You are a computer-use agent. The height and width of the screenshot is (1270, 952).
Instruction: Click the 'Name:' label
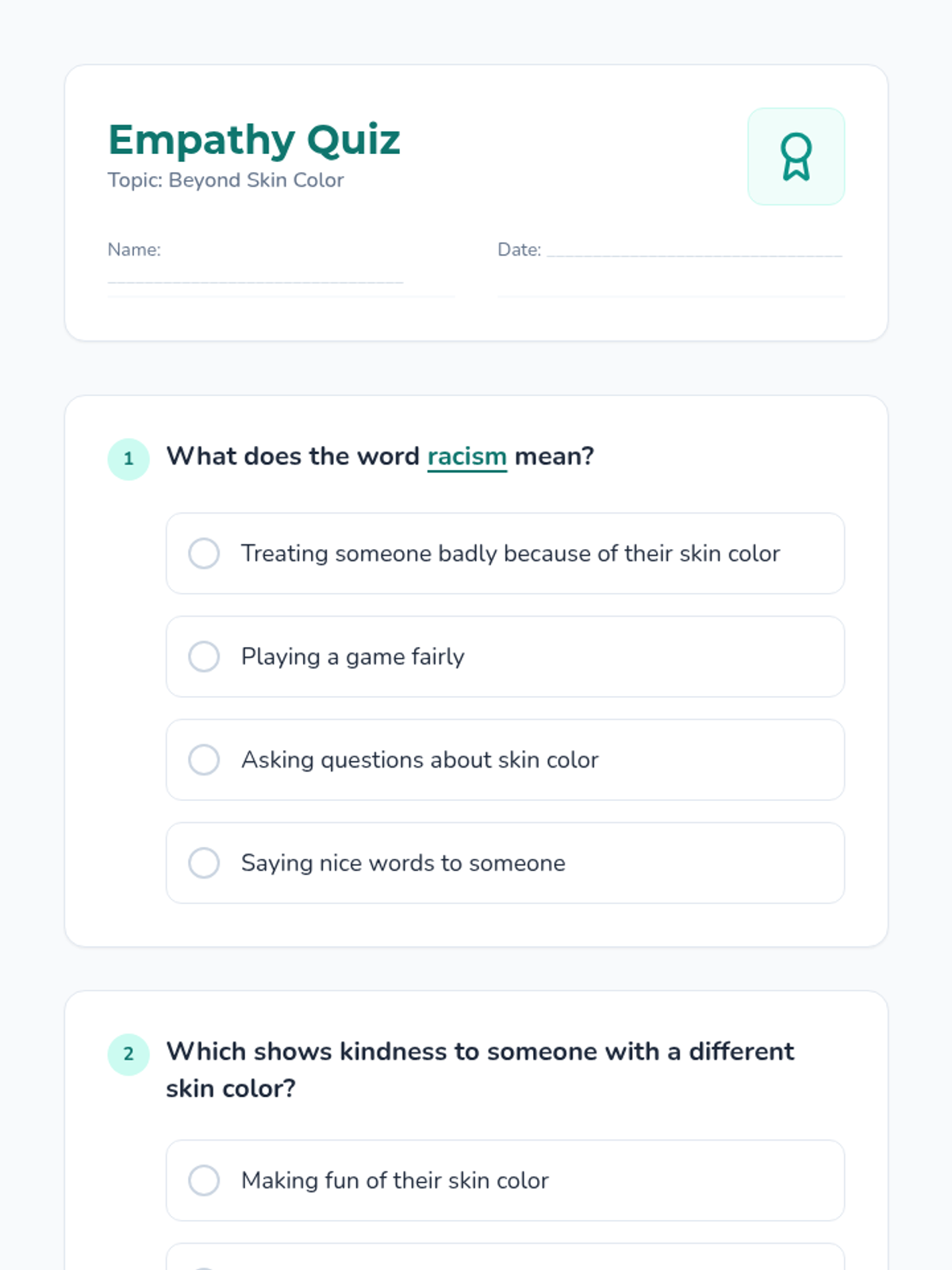click(134, 249)
